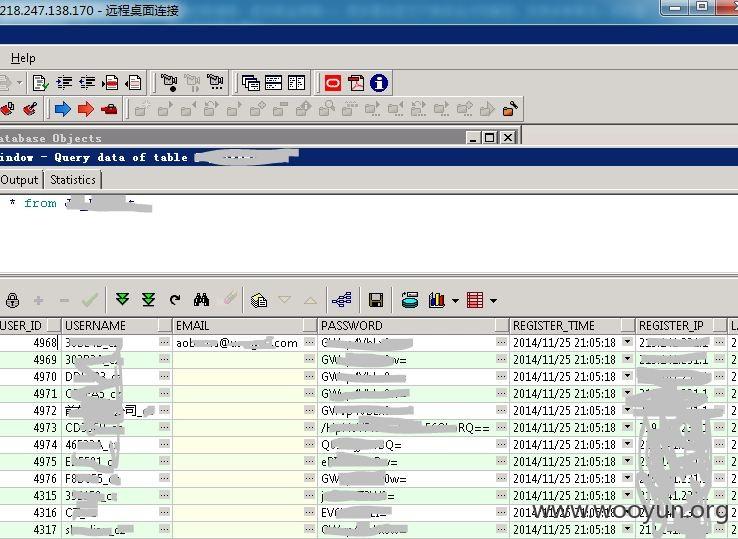Click the floppy disk save results icon
Screen dimensions: 738x539
coord(376,300)
